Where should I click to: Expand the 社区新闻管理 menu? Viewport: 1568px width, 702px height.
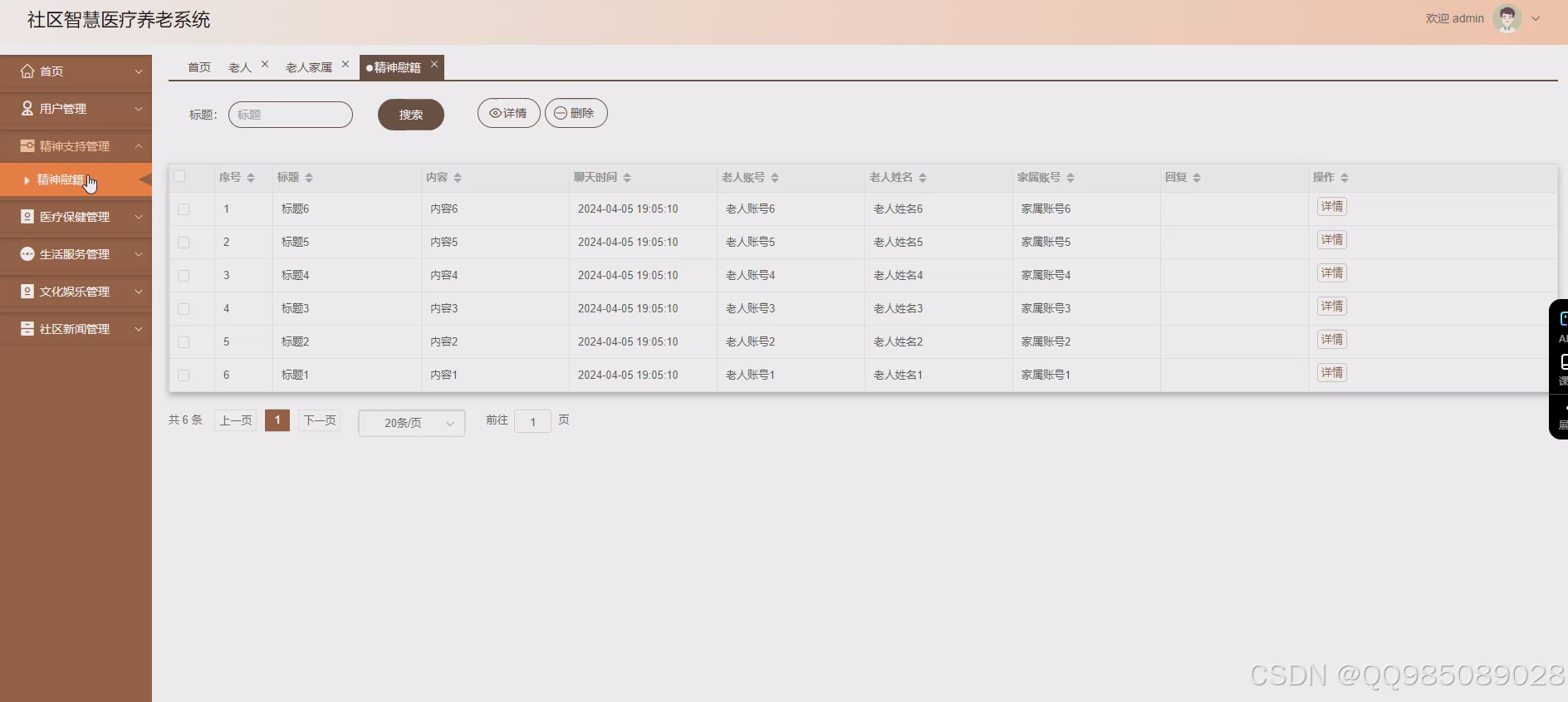tap(139, 329)
